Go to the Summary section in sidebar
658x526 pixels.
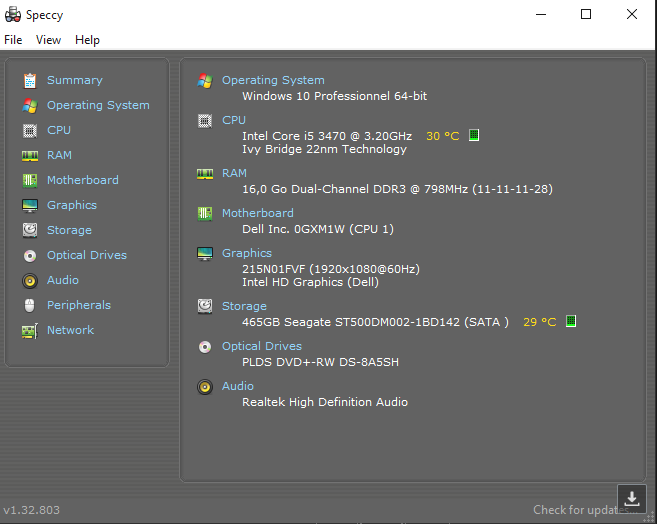[x=74, y=80]
